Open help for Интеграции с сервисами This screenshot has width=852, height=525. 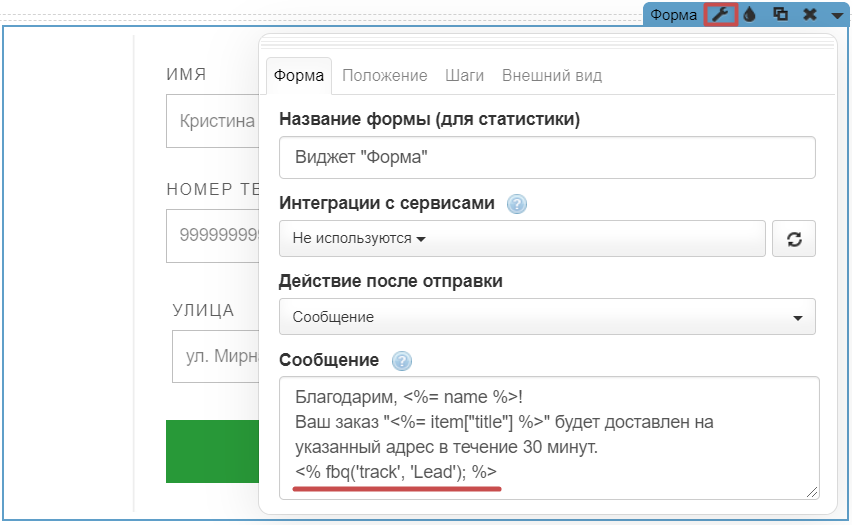pos(516,204)
